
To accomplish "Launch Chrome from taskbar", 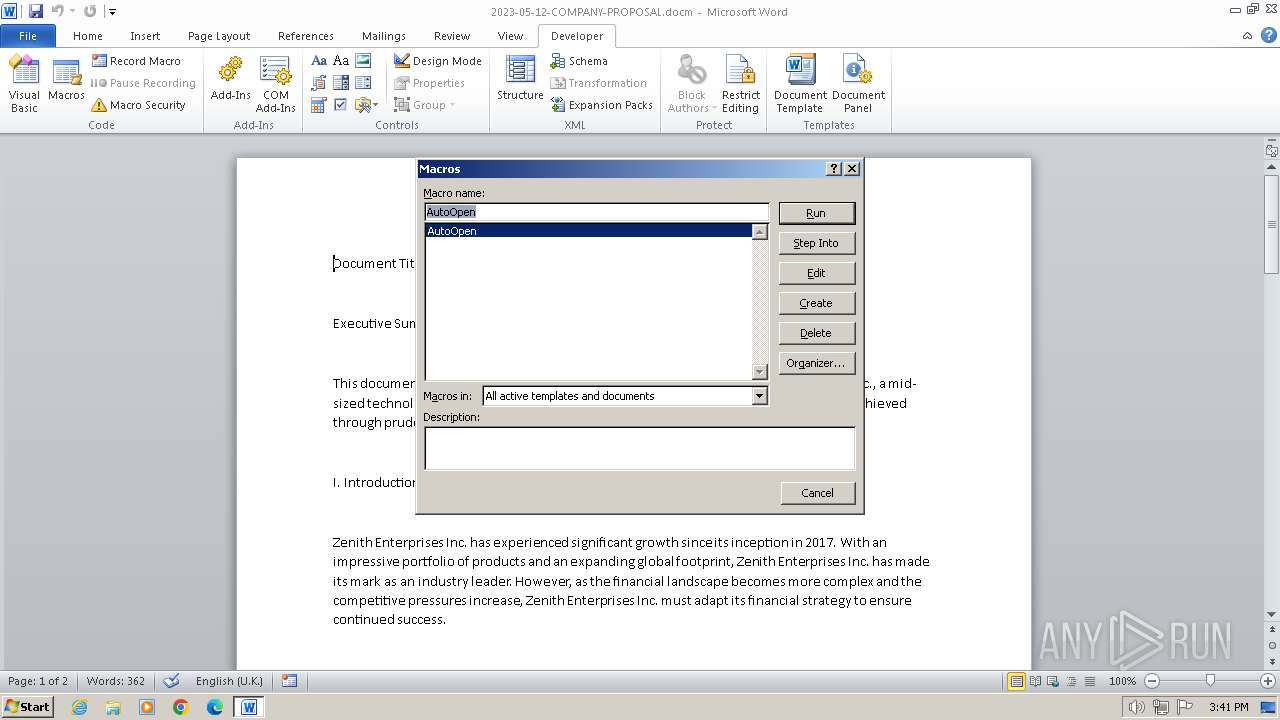I will pos(181,707).
